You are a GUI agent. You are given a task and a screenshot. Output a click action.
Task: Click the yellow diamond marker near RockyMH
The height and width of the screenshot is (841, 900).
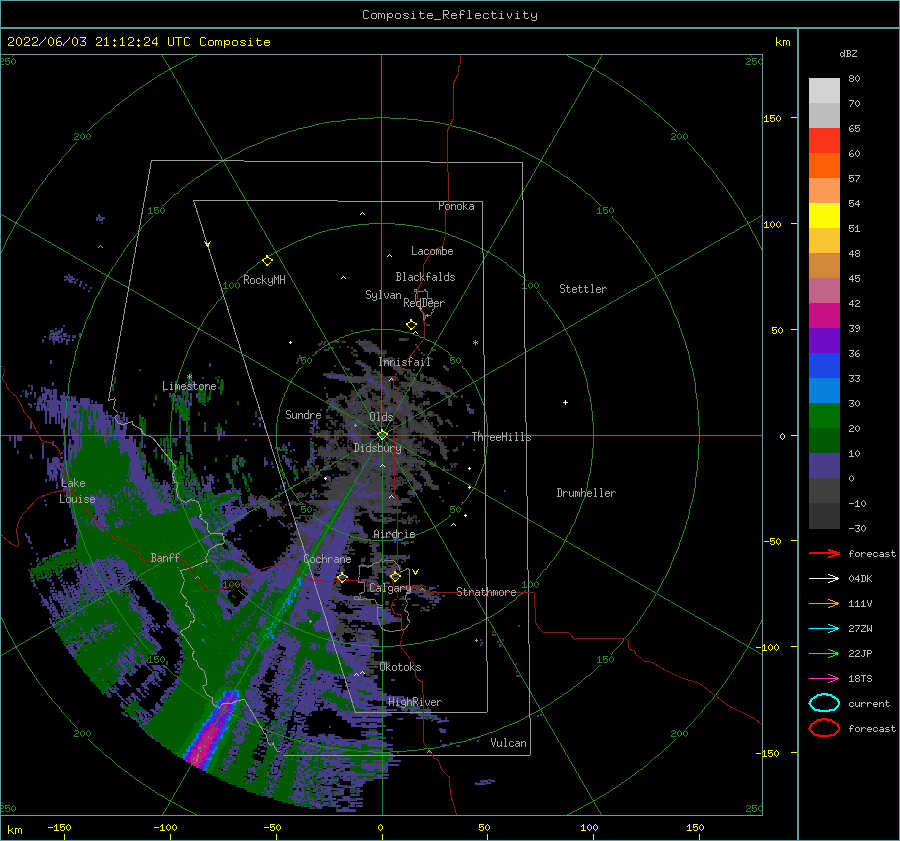coord(267,261)
